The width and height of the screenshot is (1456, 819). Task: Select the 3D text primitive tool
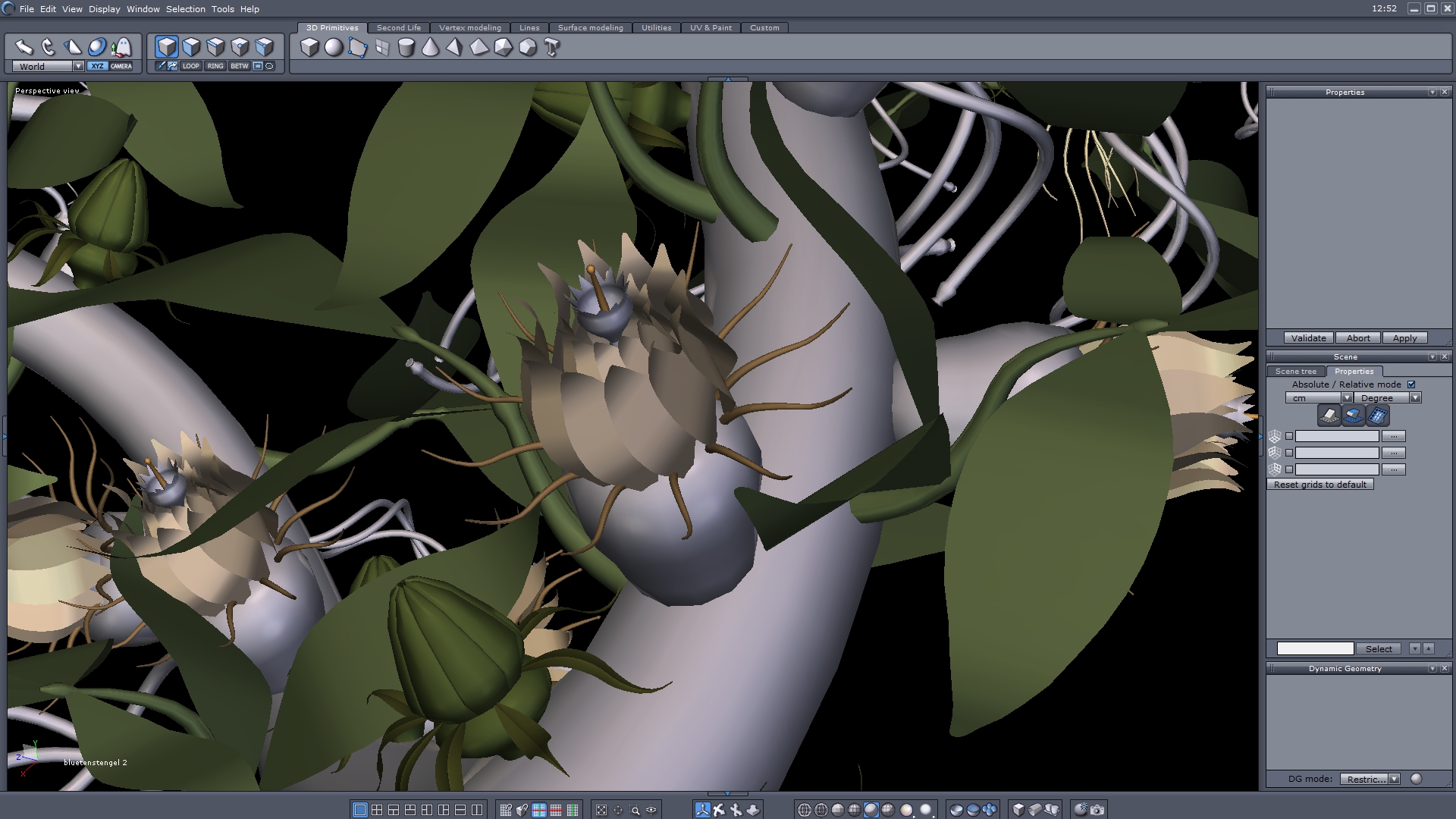coord(552,48)
